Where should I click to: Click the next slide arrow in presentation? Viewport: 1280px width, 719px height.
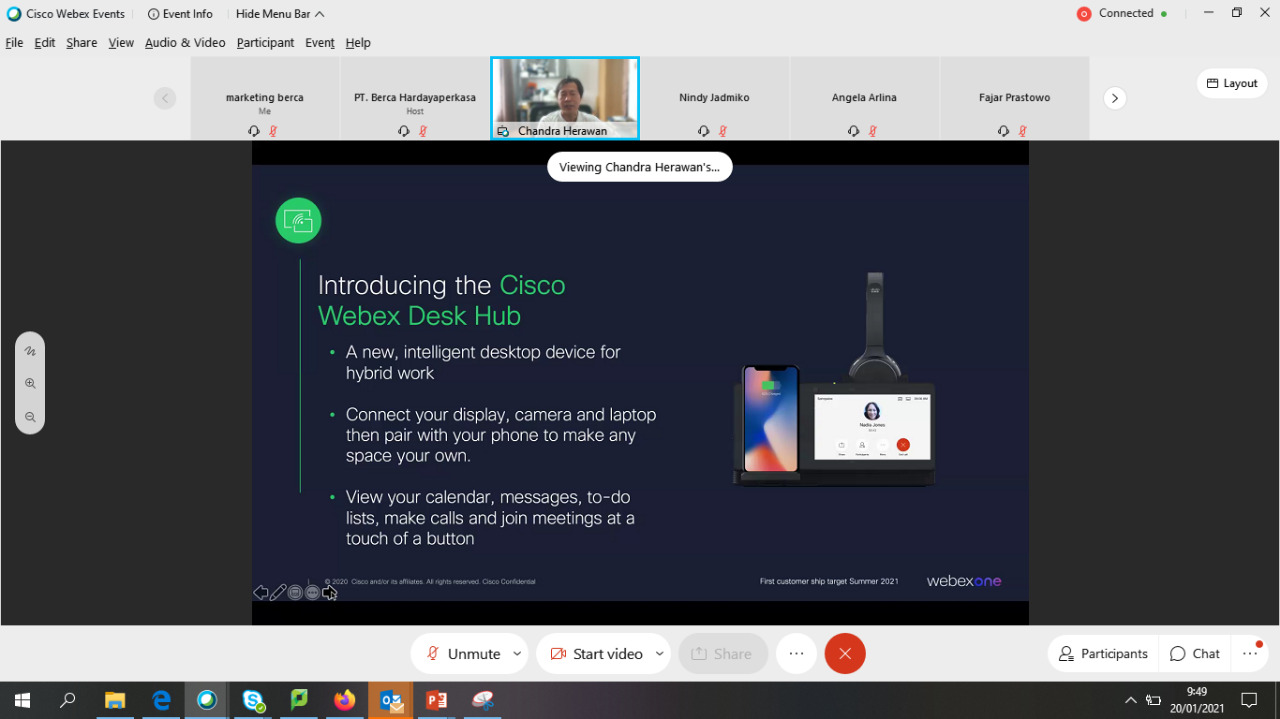330,593
